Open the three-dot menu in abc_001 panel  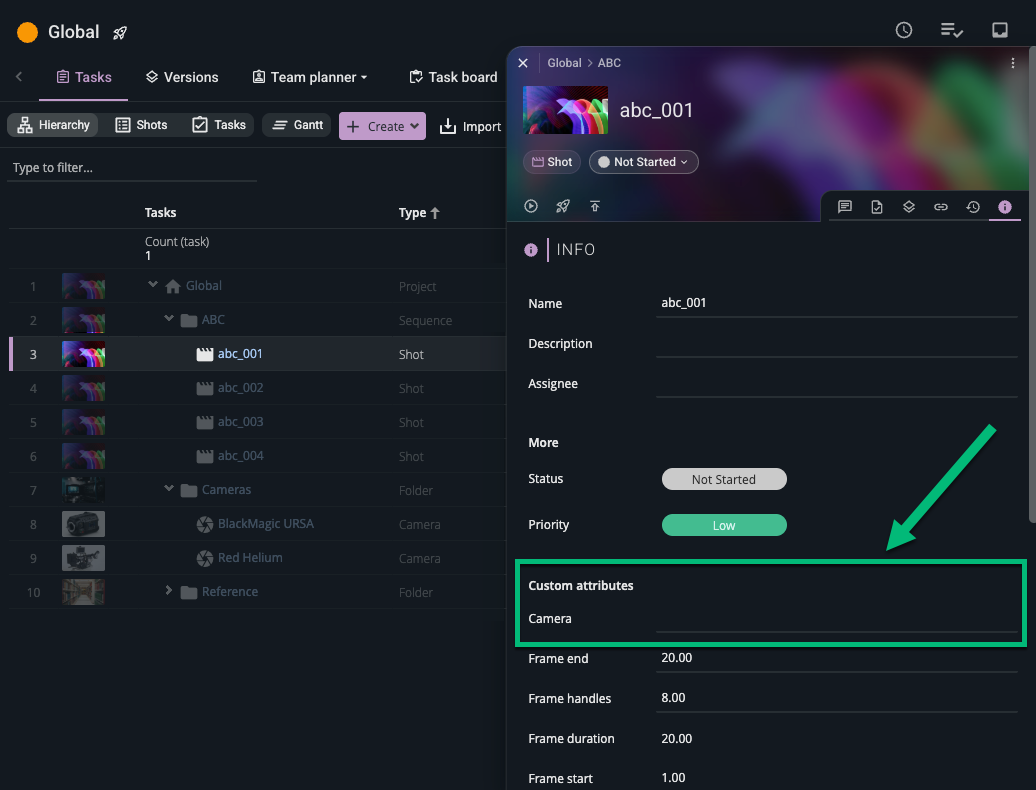coord(1013,63)
